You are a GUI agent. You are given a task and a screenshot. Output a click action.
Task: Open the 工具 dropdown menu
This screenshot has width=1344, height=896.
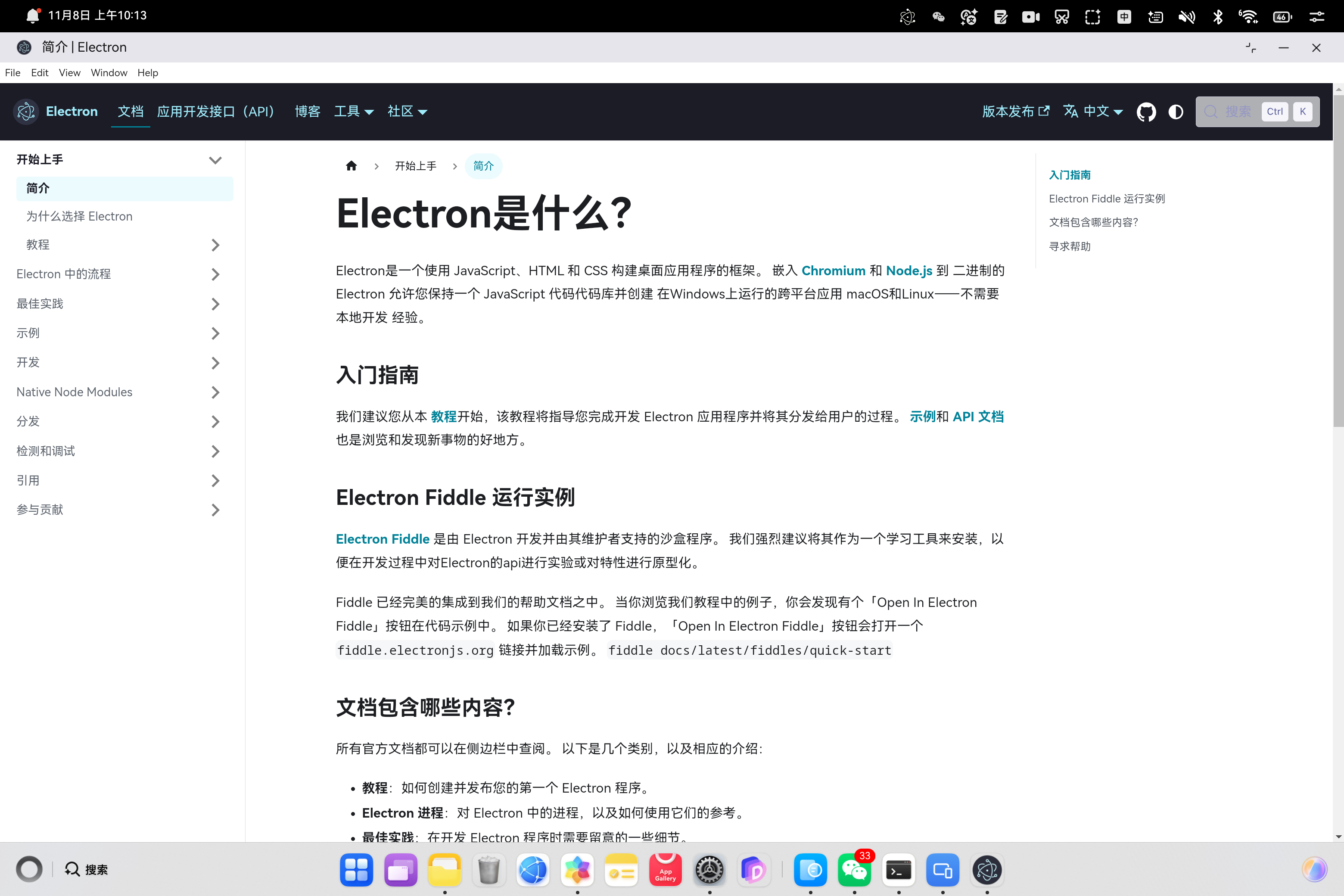tap(354, 112)
